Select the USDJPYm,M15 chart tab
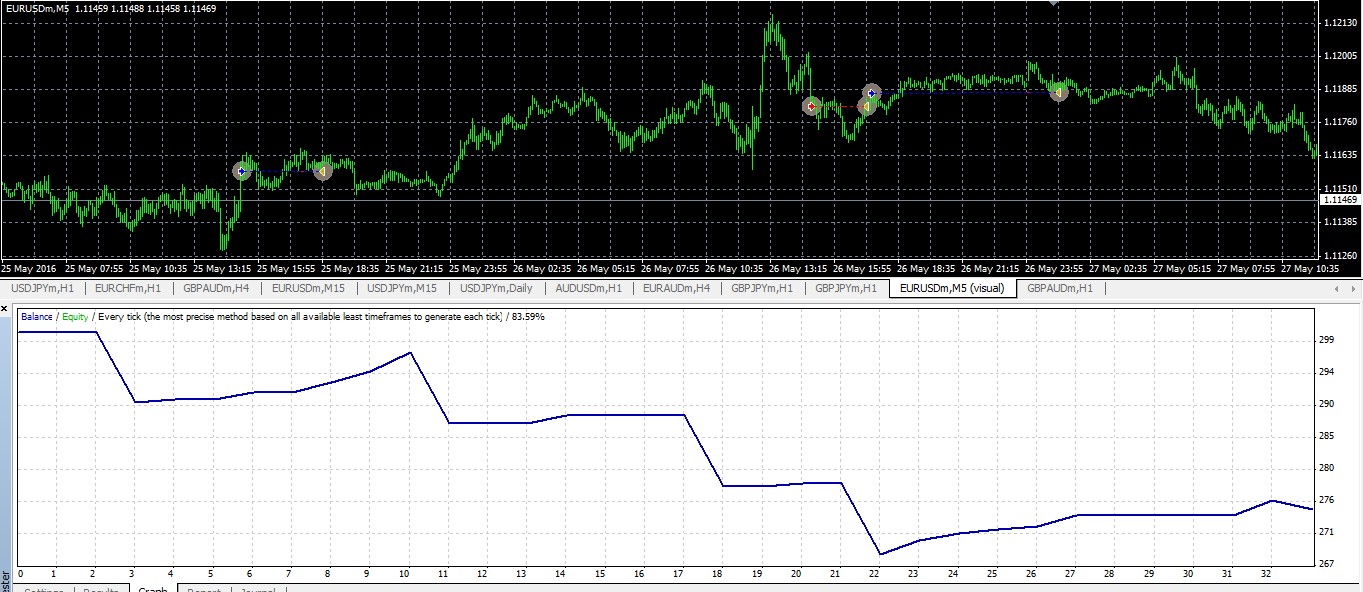Viewport: 1363px width, 592px height. [401, 288]
